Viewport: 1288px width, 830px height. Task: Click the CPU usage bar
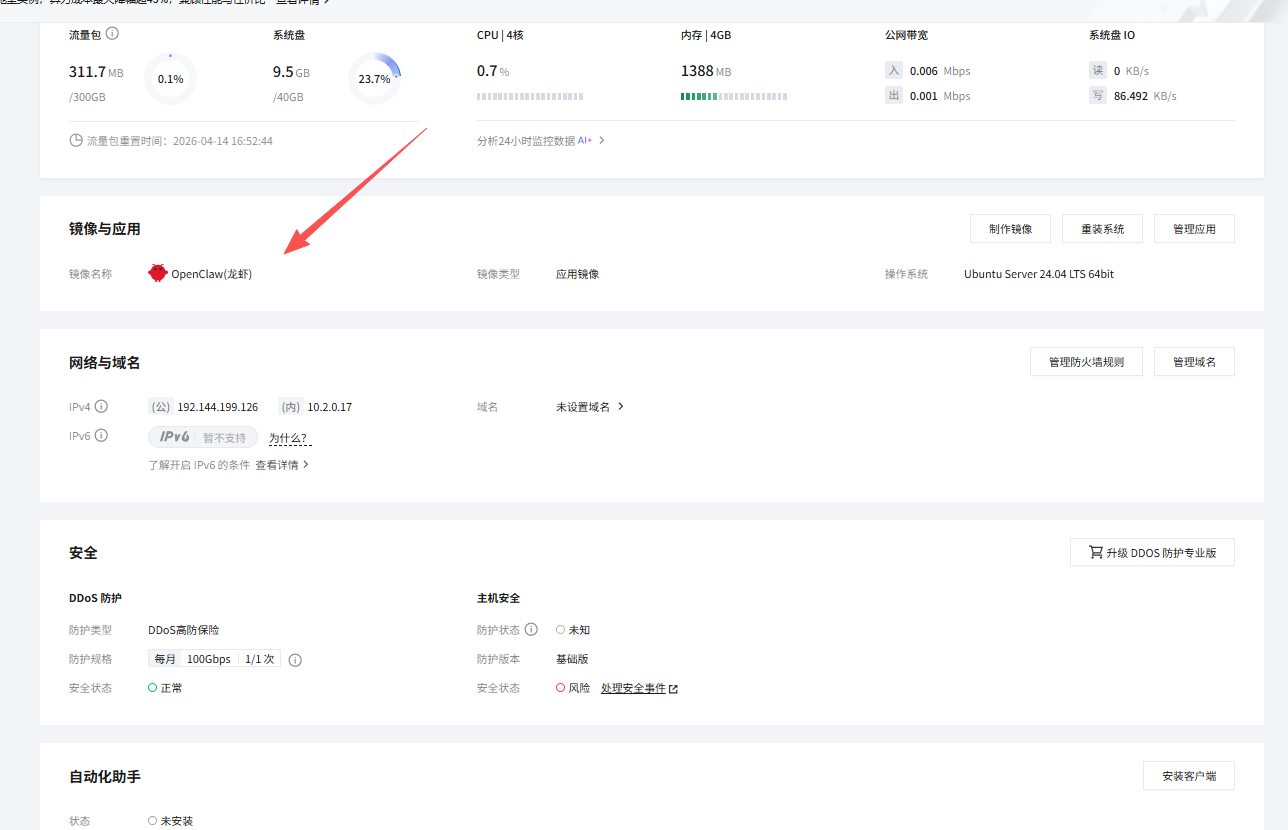point(530,97)
